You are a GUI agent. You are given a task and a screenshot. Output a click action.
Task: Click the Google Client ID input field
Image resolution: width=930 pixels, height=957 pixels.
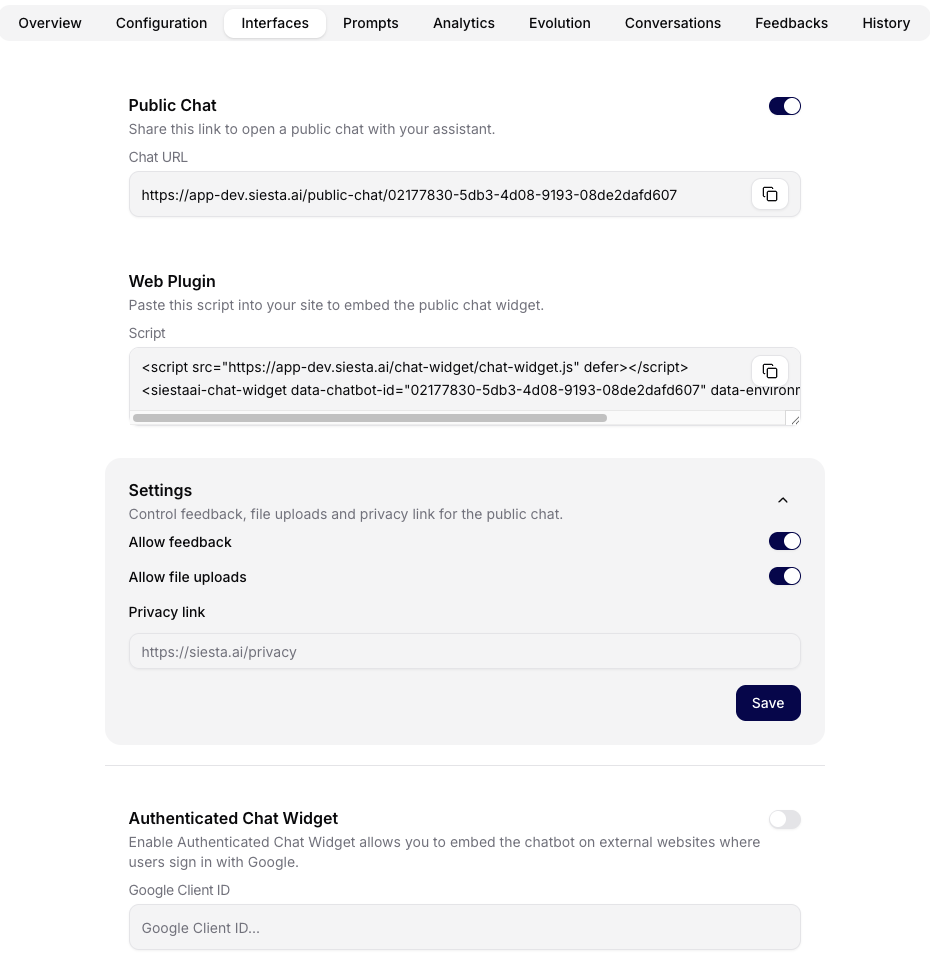[464, 927]
